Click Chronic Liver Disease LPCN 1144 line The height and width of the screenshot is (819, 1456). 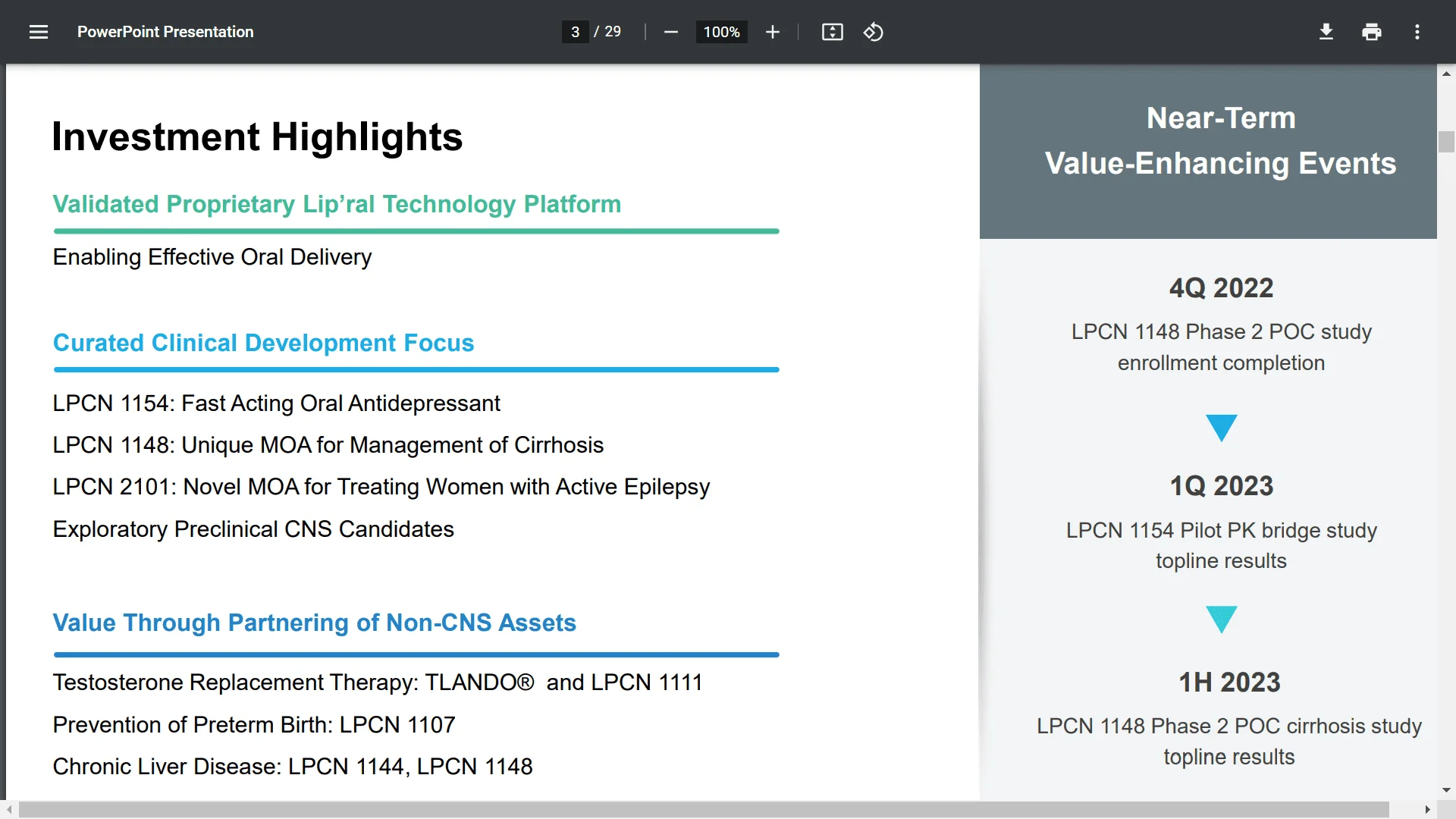[x=293, y=767]
